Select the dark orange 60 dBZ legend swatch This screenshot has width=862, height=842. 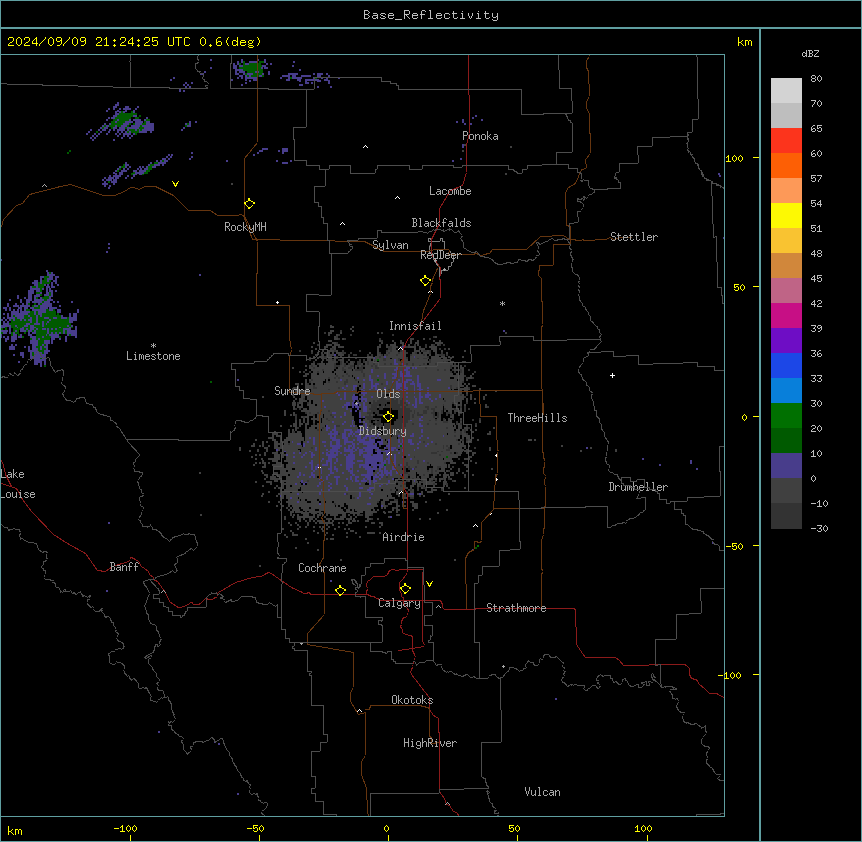(x=786, y=165)
